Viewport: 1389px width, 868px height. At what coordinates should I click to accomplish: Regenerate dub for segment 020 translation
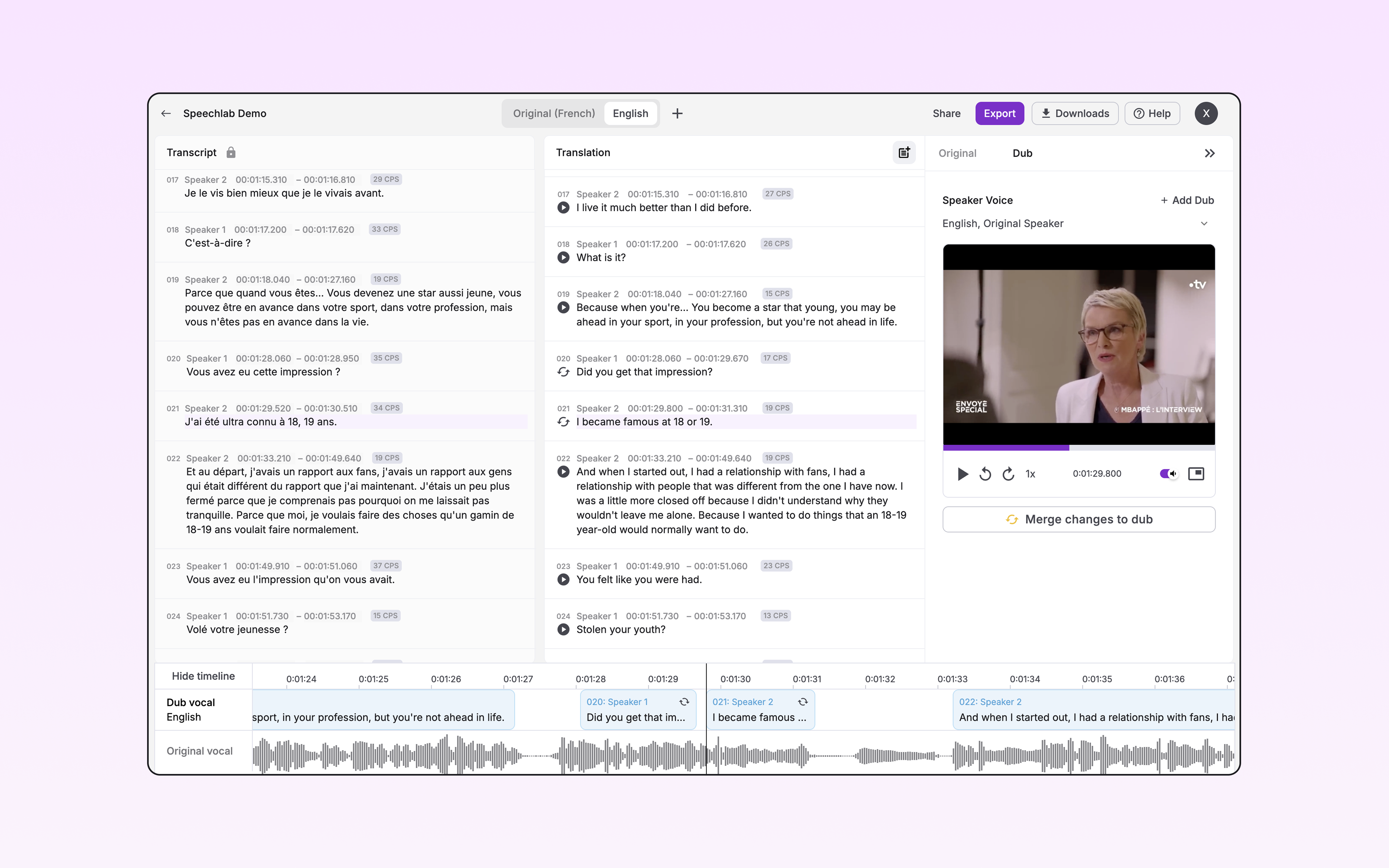pos(564,372)
